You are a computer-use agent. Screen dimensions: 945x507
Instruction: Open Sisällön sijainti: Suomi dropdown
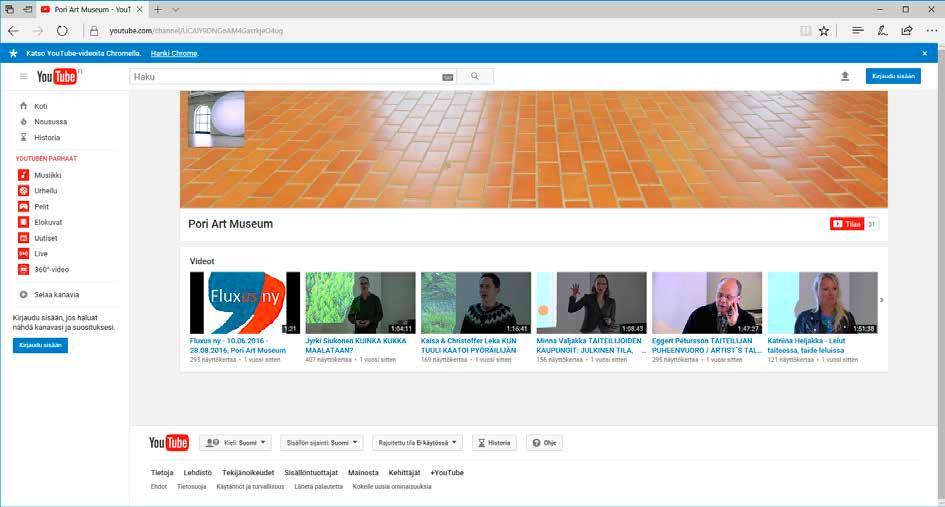click(x=322, y=442)
